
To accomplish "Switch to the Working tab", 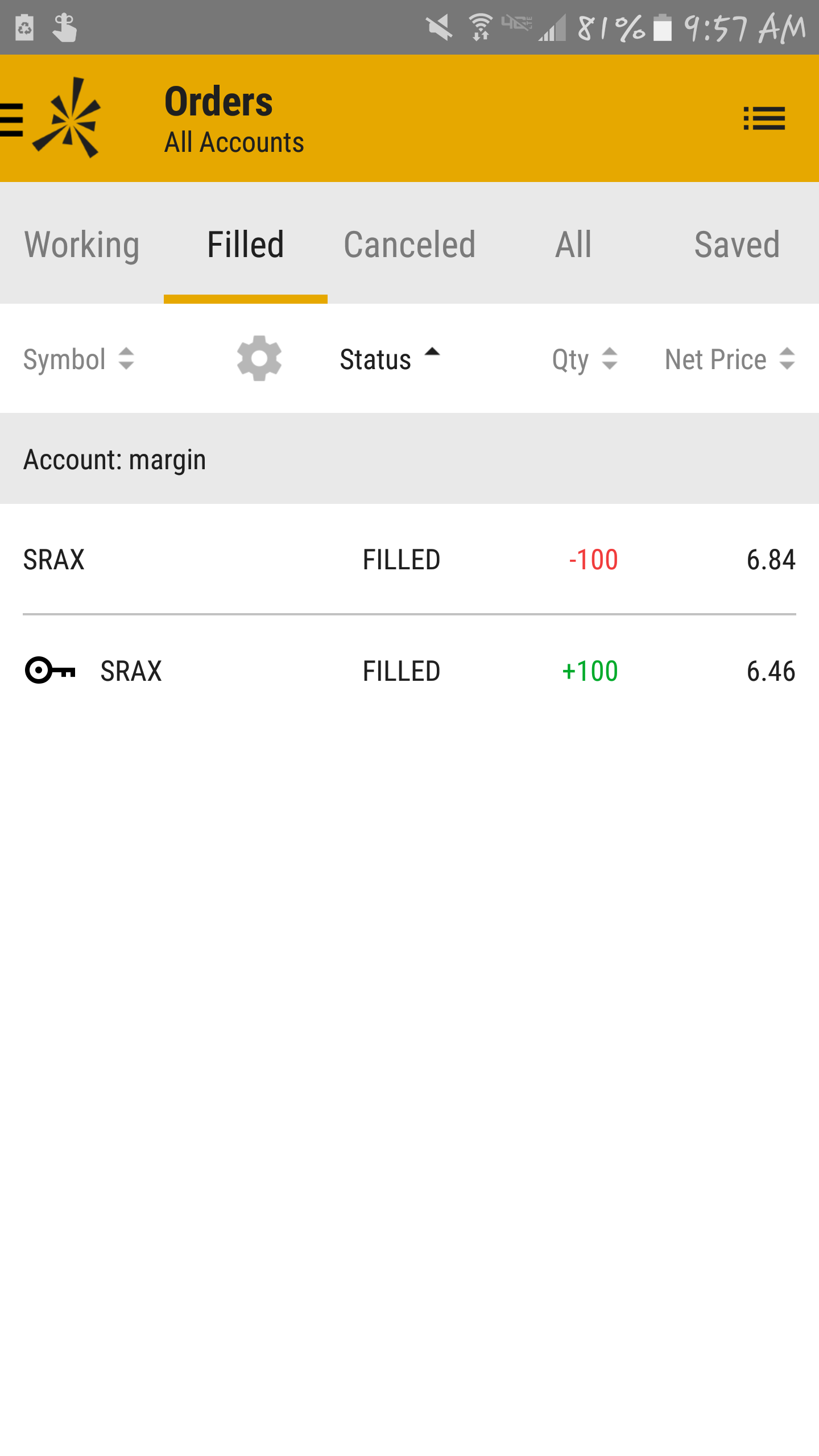I will click(x=82, y=245).
